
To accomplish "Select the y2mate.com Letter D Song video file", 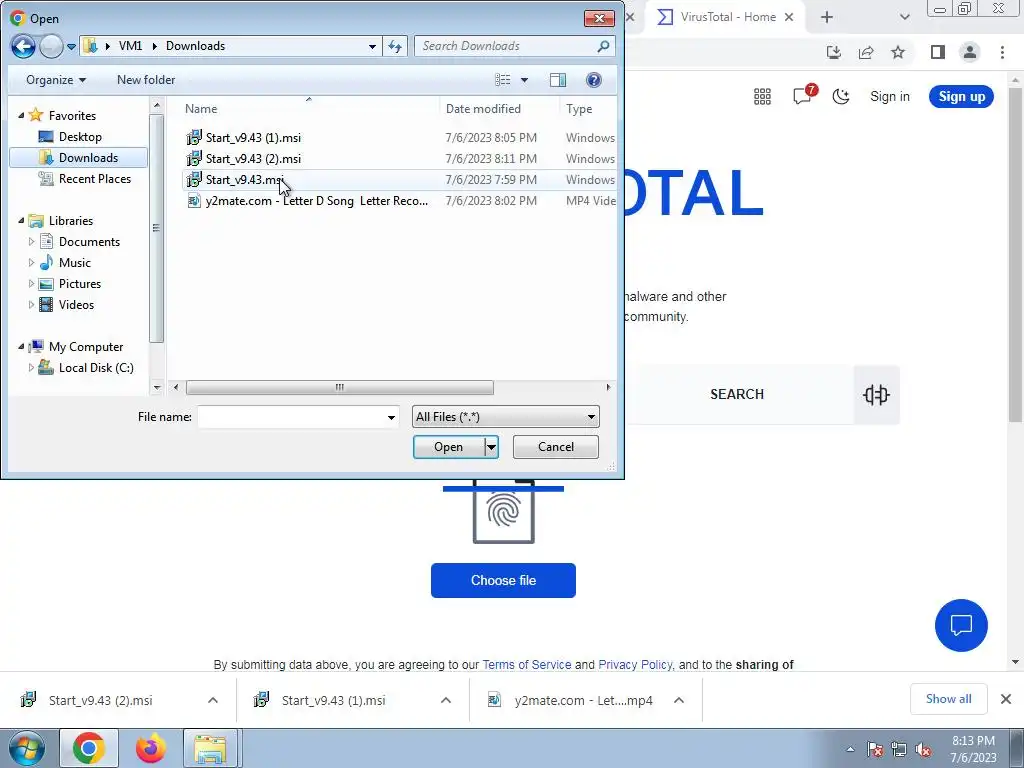I will [307, 200].
